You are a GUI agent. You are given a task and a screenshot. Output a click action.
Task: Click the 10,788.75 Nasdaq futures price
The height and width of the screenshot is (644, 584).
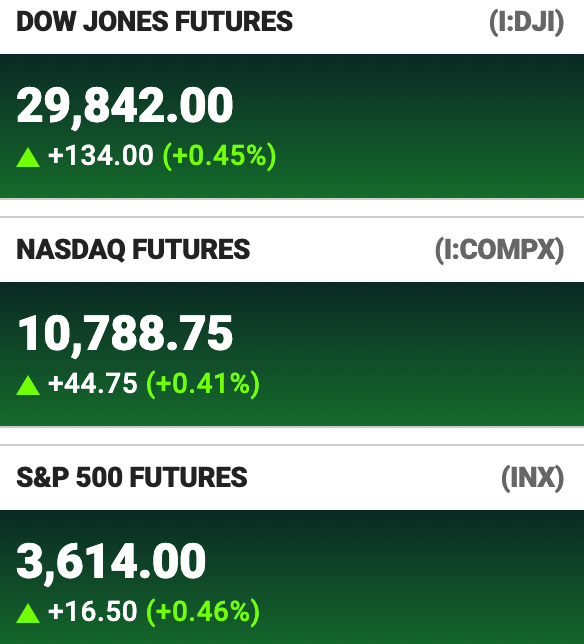click(125, 334)
